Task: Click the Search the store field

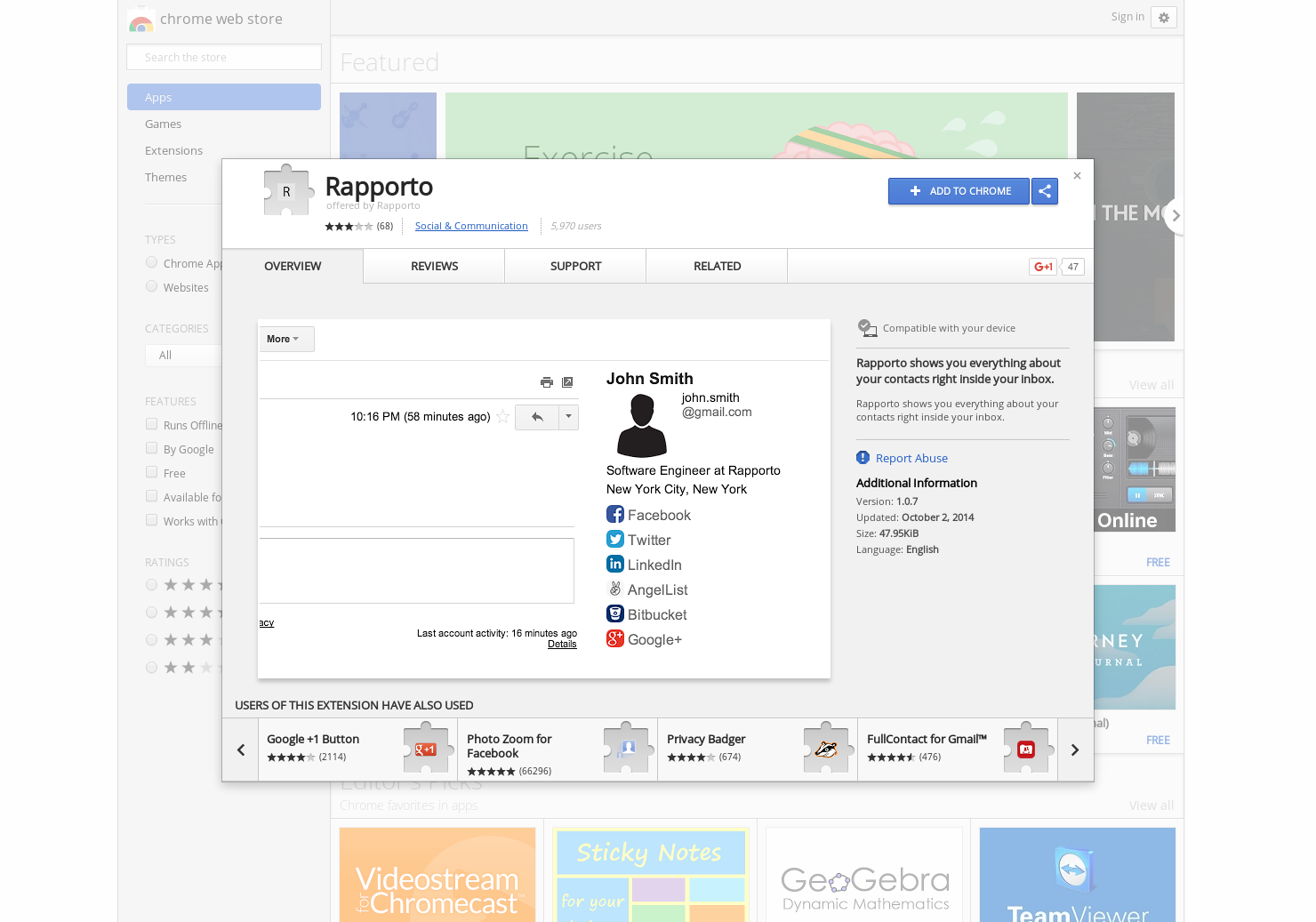Action: pyautogui.click(x=224, y=57)
